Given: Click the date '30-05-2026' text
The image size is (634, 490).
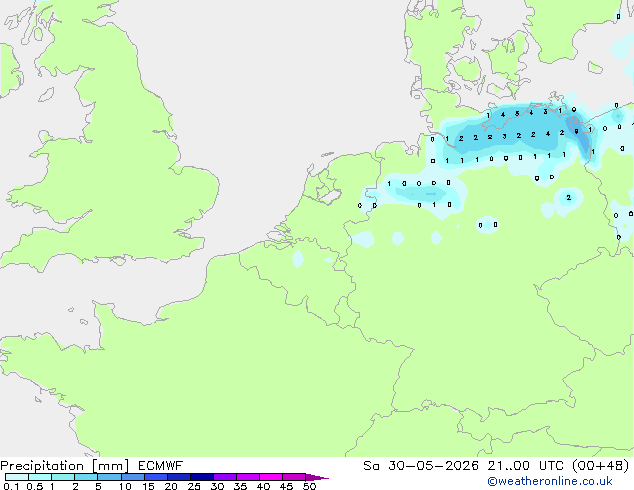Looking at the screenshot, I should pyautogui.click(x=433, y=466).
